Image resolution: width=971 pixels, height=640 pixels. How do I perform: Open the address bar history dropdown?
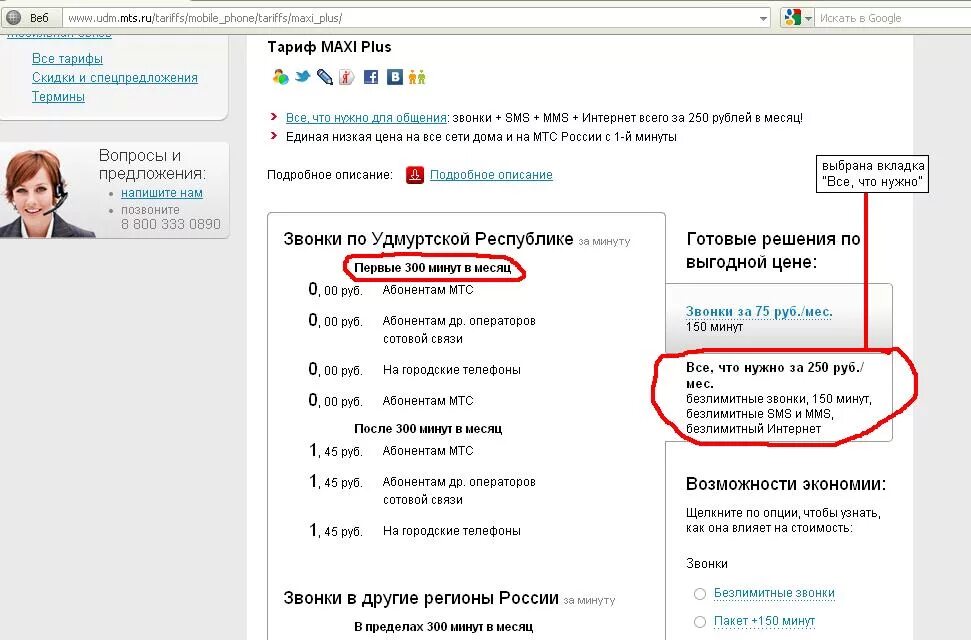[764, 17]
